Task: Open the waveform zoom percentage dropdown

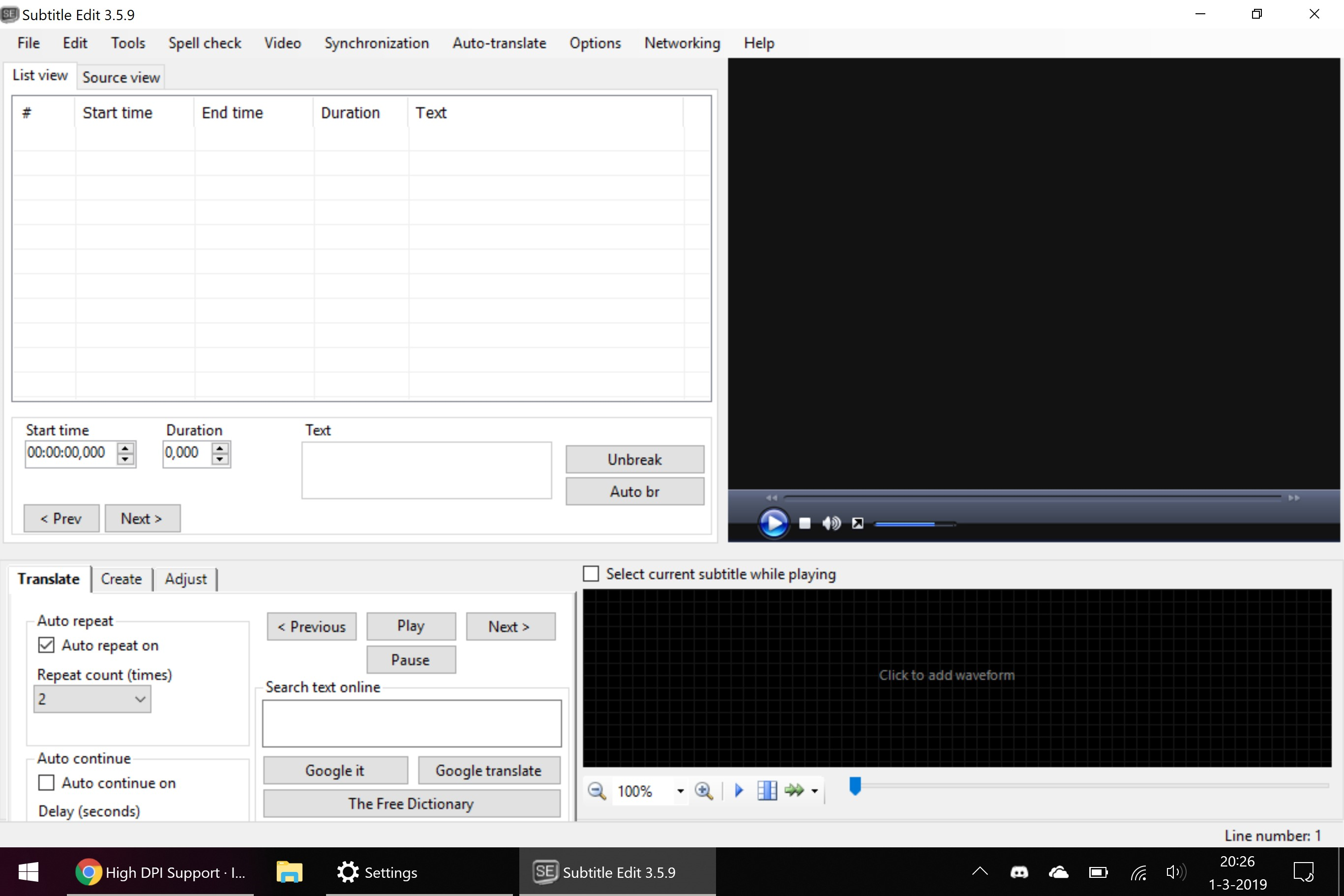Action: click(680, 791)
